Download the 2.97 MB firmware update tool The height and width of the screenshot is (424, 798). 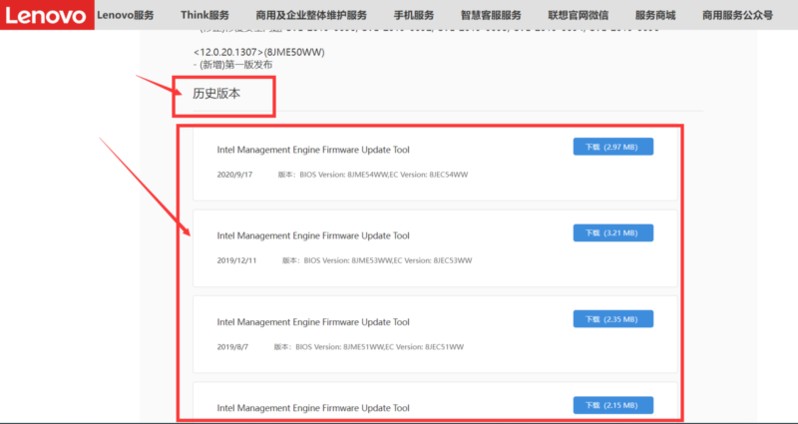613,147
